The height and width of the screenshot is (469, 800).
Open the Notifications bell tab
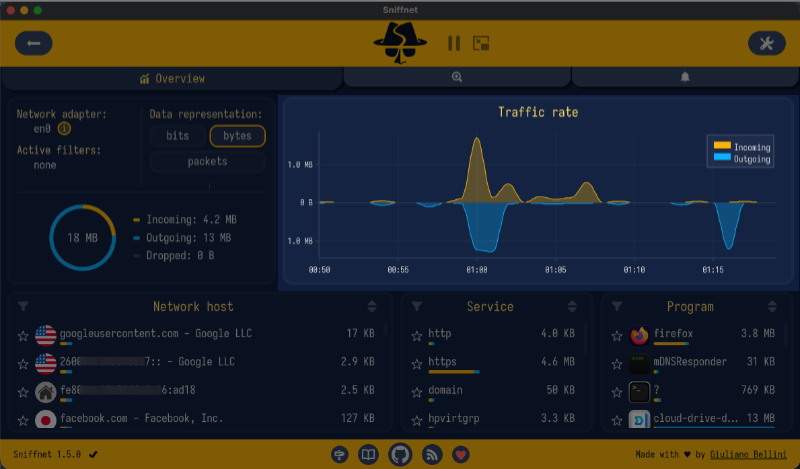tap(685, 77)
